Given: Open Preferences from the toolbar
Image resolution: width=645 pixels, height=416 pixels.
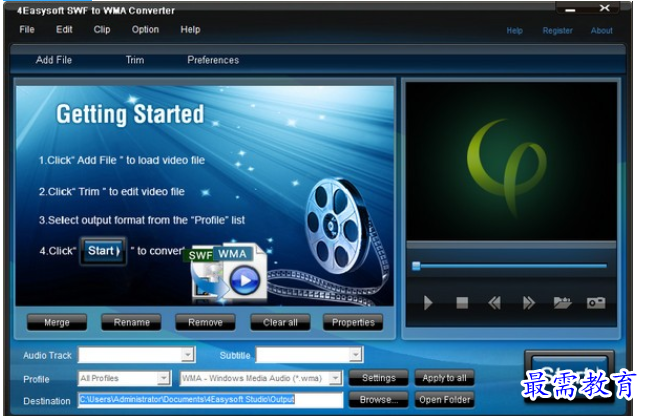Looking at the screenshot, I should click(213, 60).
